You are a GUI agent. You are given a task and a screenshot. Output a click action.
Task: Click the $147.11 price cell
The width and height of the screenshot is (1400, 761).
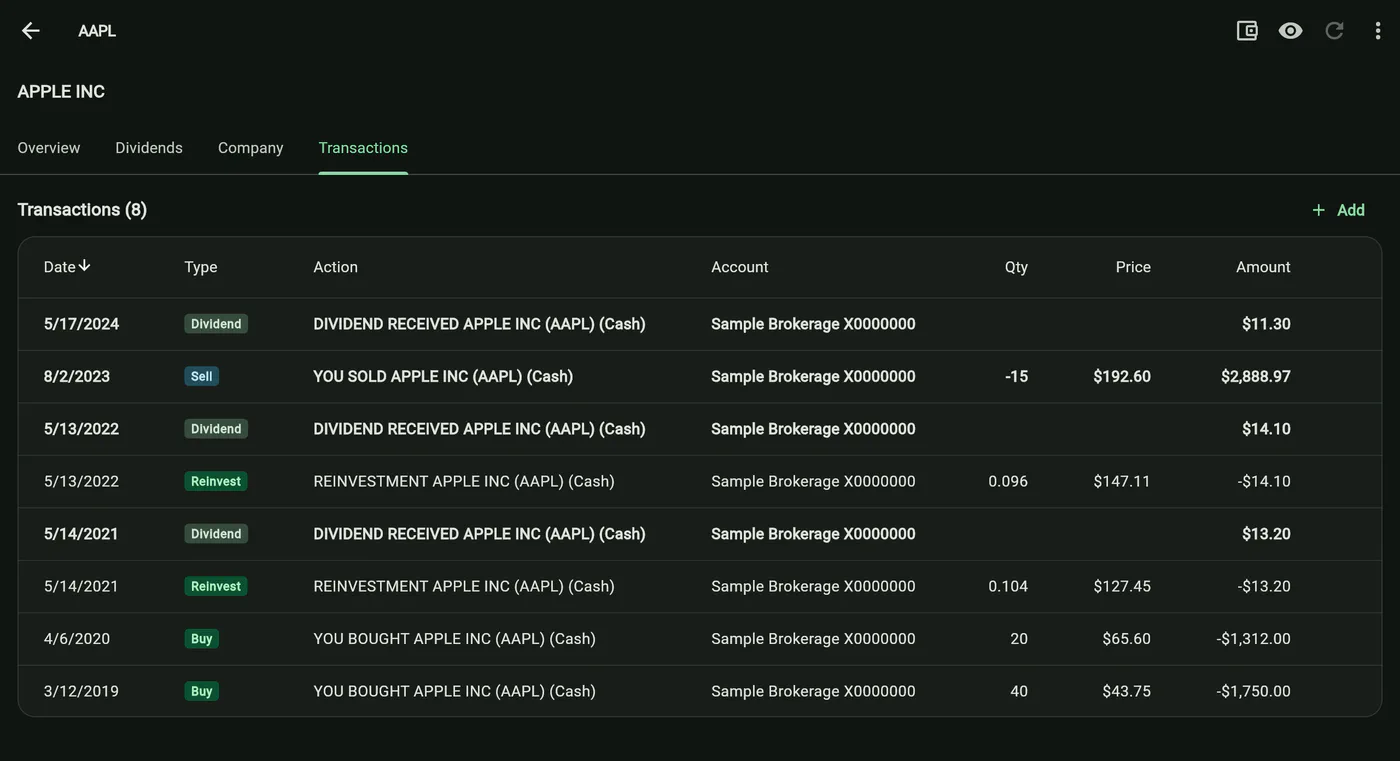click(1122, 482)
